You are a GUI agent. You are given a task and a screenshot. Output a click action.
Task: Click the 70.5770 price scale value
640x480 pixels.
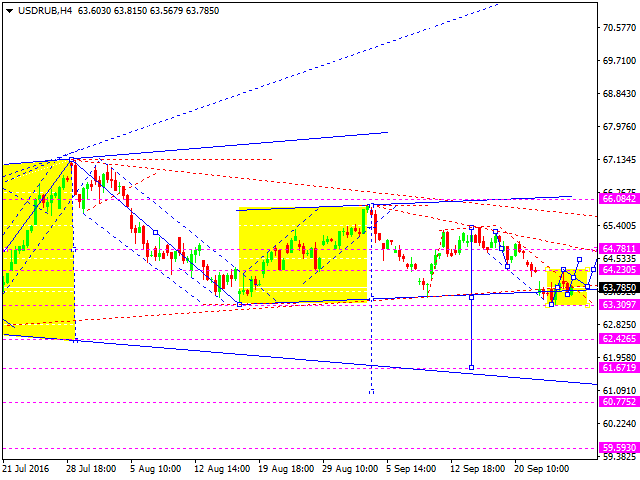619,28
